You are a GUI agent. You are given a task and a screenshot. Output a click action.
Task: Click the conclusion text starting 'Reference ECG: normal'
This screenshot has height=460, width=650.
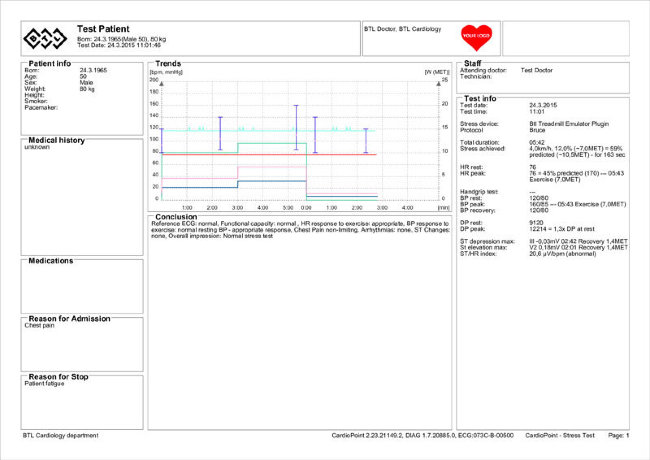(x=300, y=230)
